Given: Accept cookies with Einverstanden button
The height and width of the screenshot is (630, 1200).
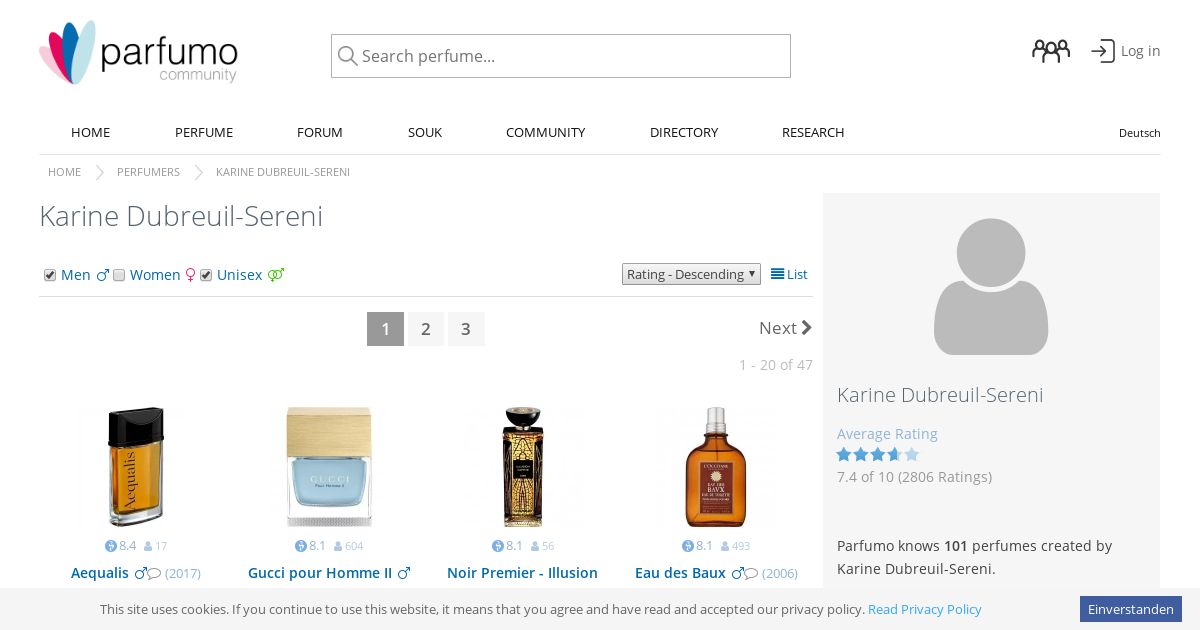Looking at the screenshot, I should coord(1131,609).
